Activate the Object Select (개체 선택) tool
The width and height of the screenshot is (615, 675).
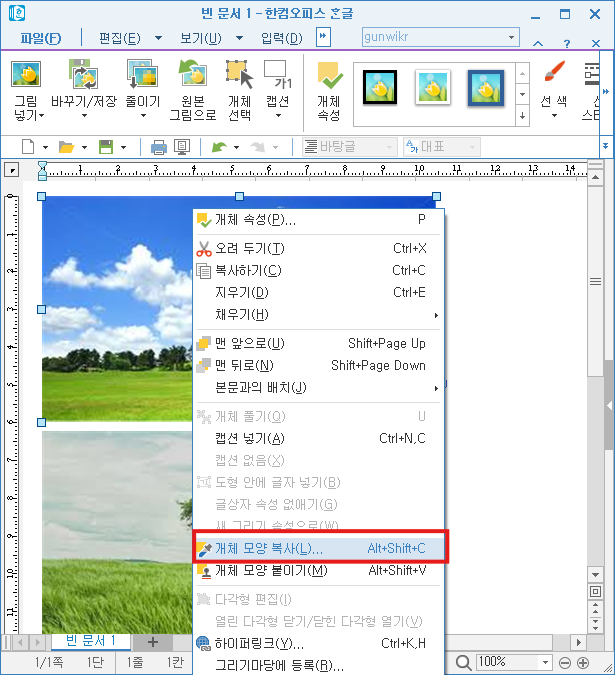point(239,77)
